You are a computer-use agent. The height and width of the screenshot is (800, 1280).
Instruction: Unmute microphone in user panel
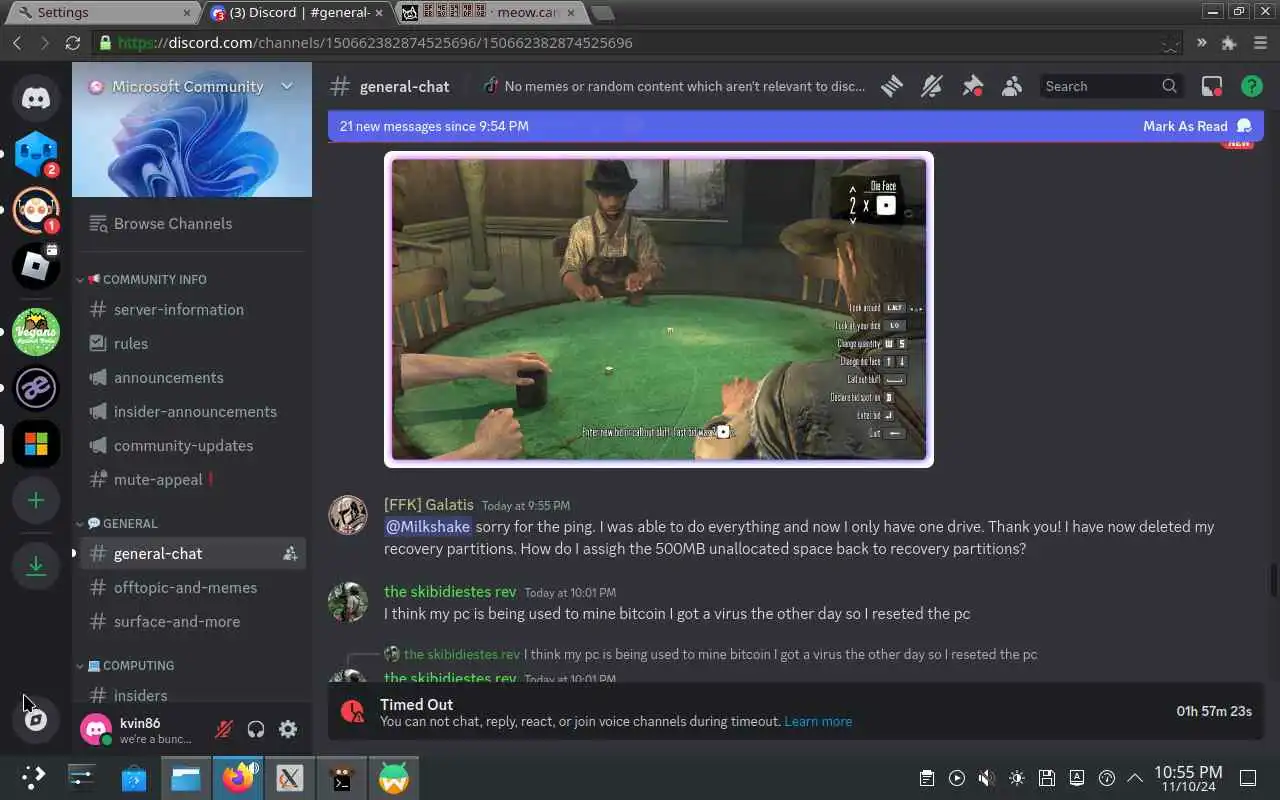pyautogui.click(x=224, y=729)
